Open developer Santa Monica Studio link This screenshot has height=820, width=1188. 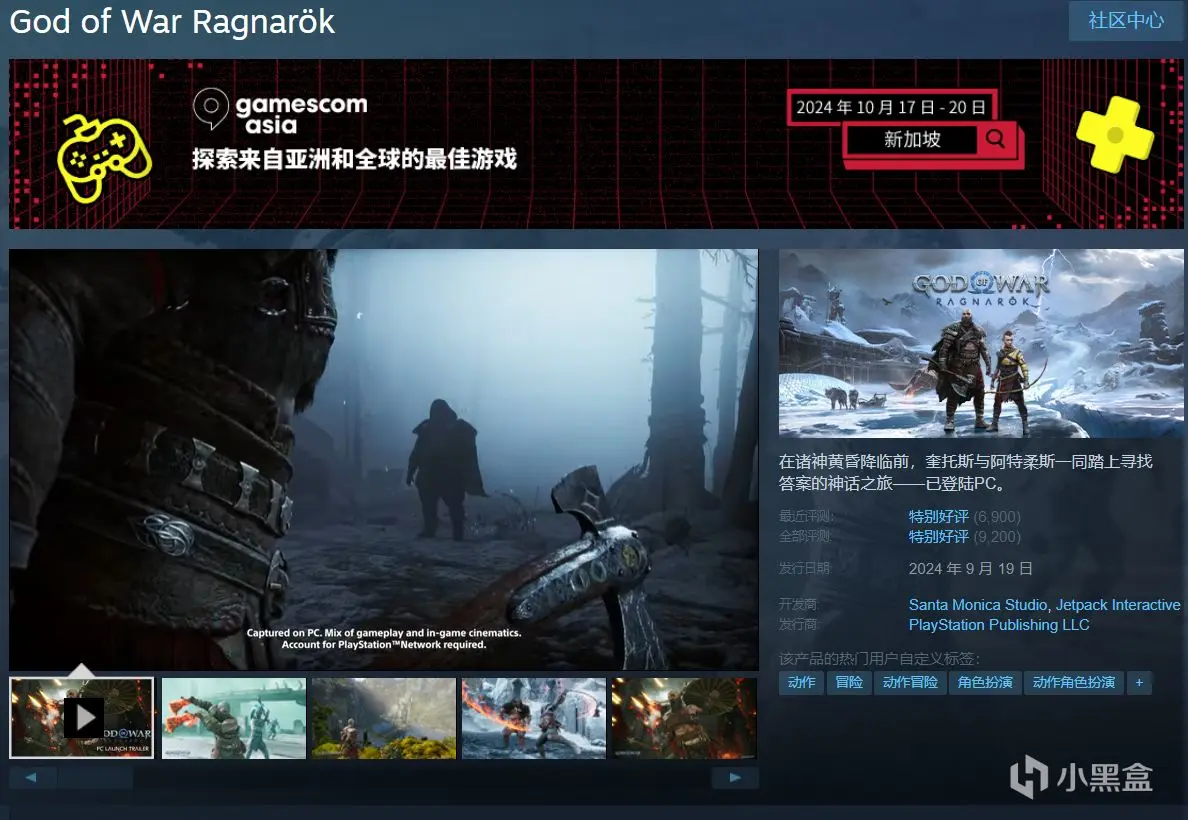977,605
